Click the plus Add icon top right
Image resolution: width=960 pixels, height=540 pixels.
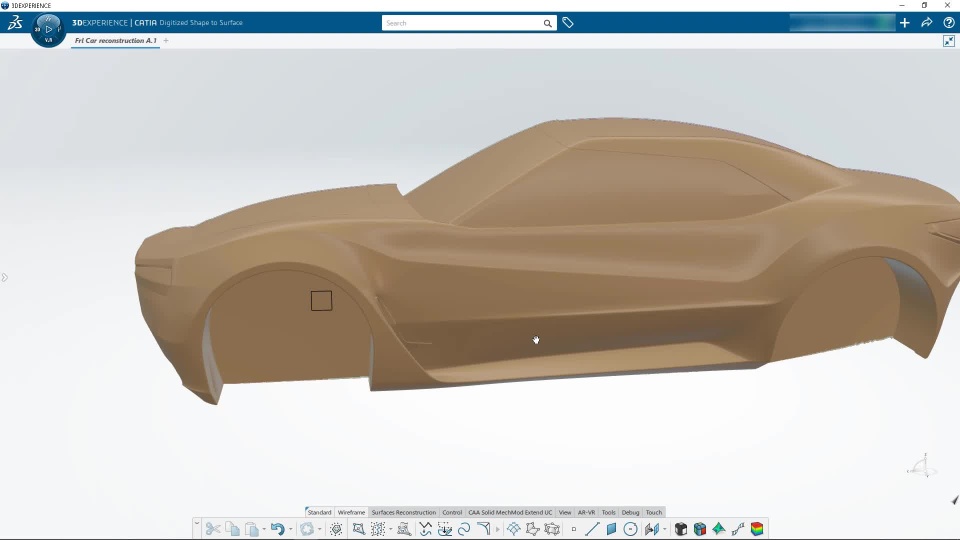click(905, 23)
